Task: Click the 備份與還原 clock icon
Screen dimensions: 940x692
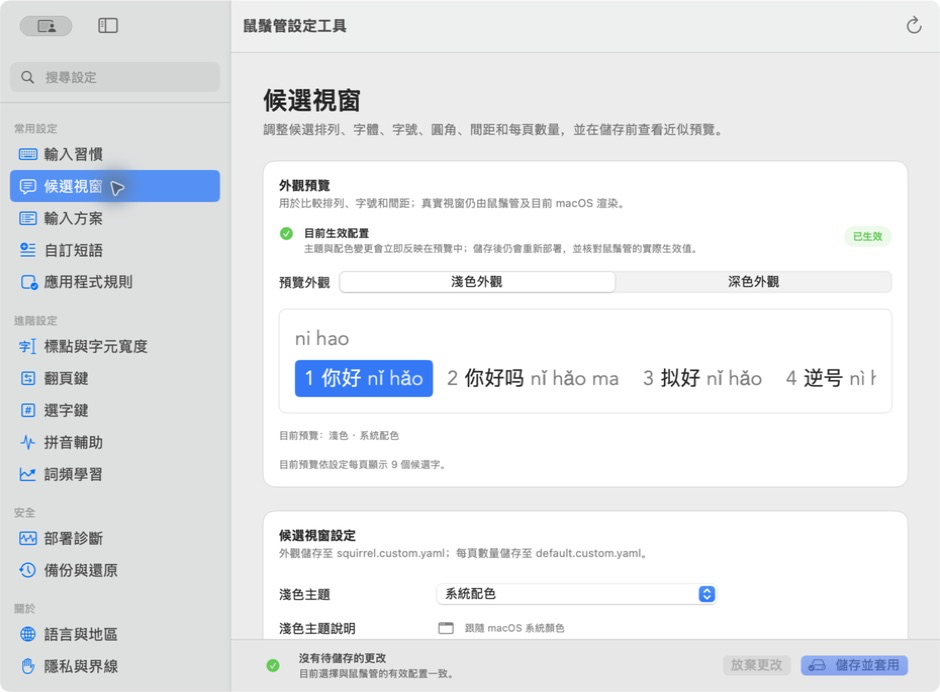Action: pyautogui.click(x=28, y=570)
